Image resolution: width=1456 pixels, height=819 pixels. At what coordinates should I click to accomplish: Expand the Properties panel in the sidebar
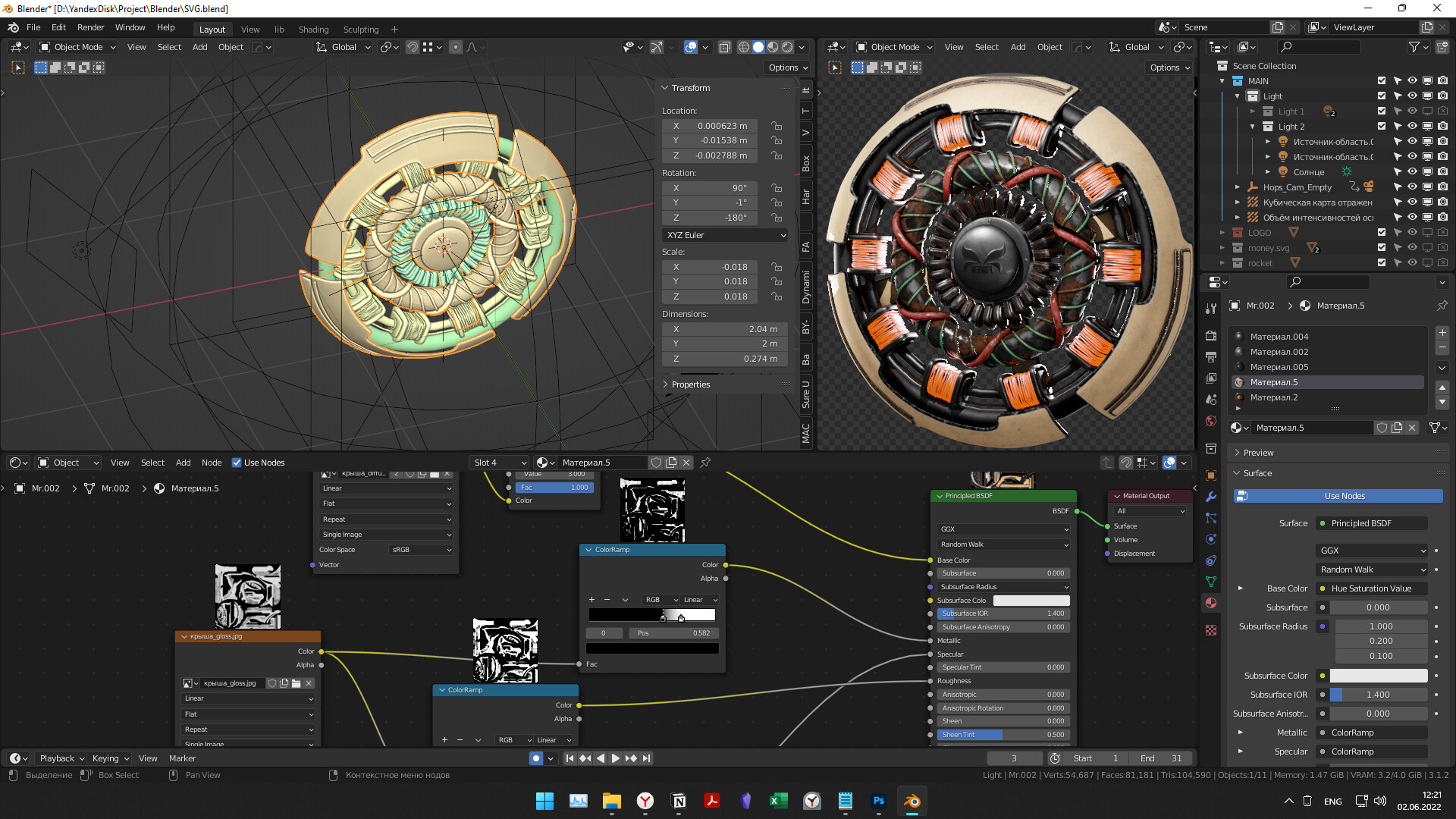click(690, 384)
